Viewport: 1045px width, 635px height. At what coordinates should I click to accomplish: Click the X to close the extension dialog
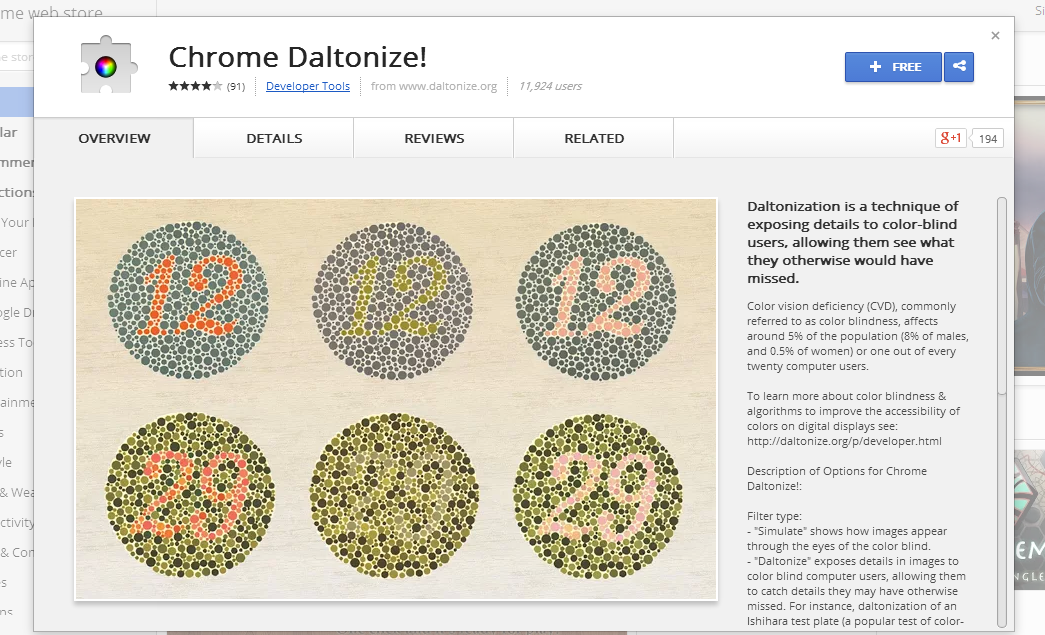coord(995,35)
